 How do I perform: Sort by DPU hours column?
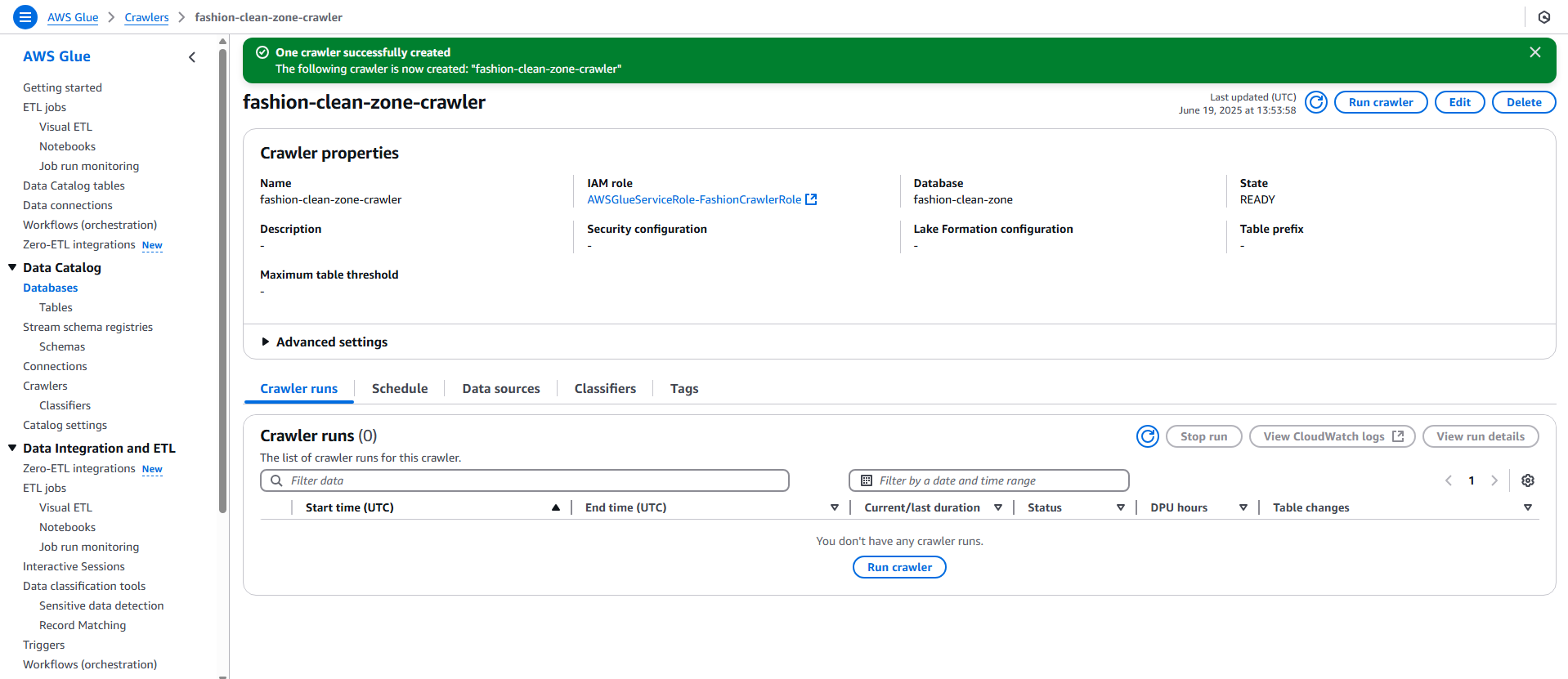tap(1243, 507)
